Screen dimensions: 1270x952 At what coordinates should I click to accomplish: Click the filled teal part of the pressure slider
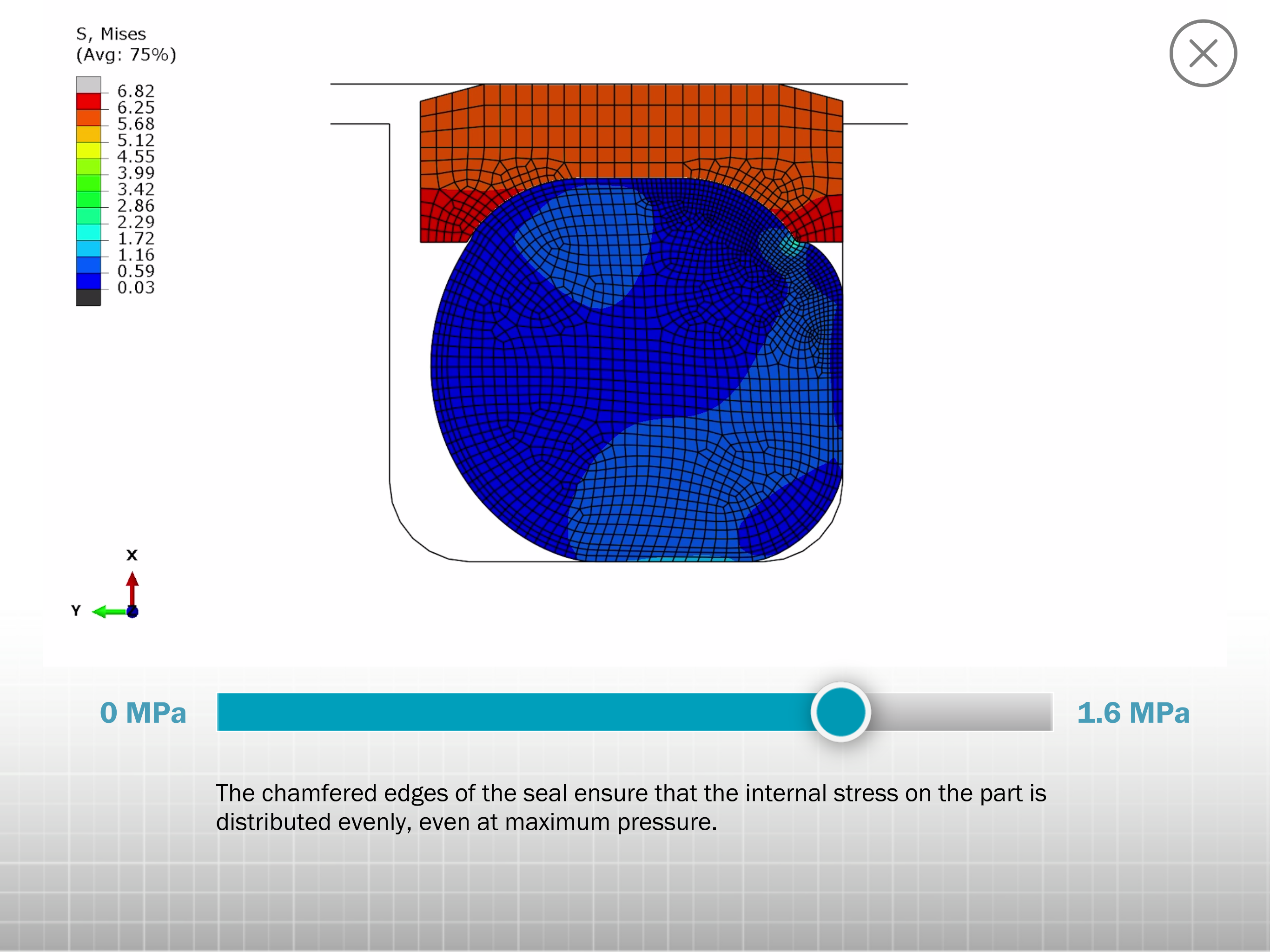[x=514, y=712]
